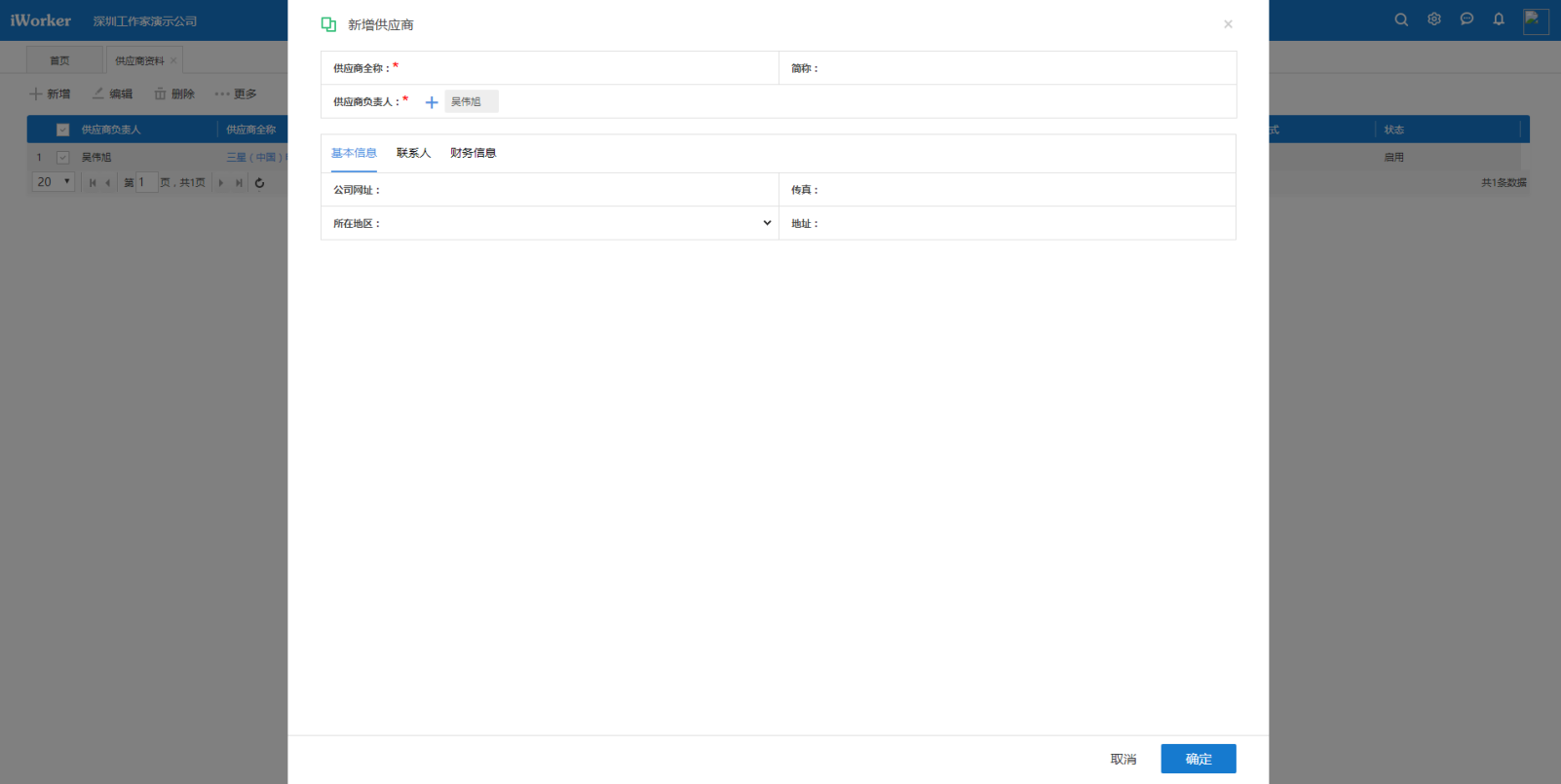
Task: Click the green 新增供应商 dialog icon
Action: (x=328, y=24)
